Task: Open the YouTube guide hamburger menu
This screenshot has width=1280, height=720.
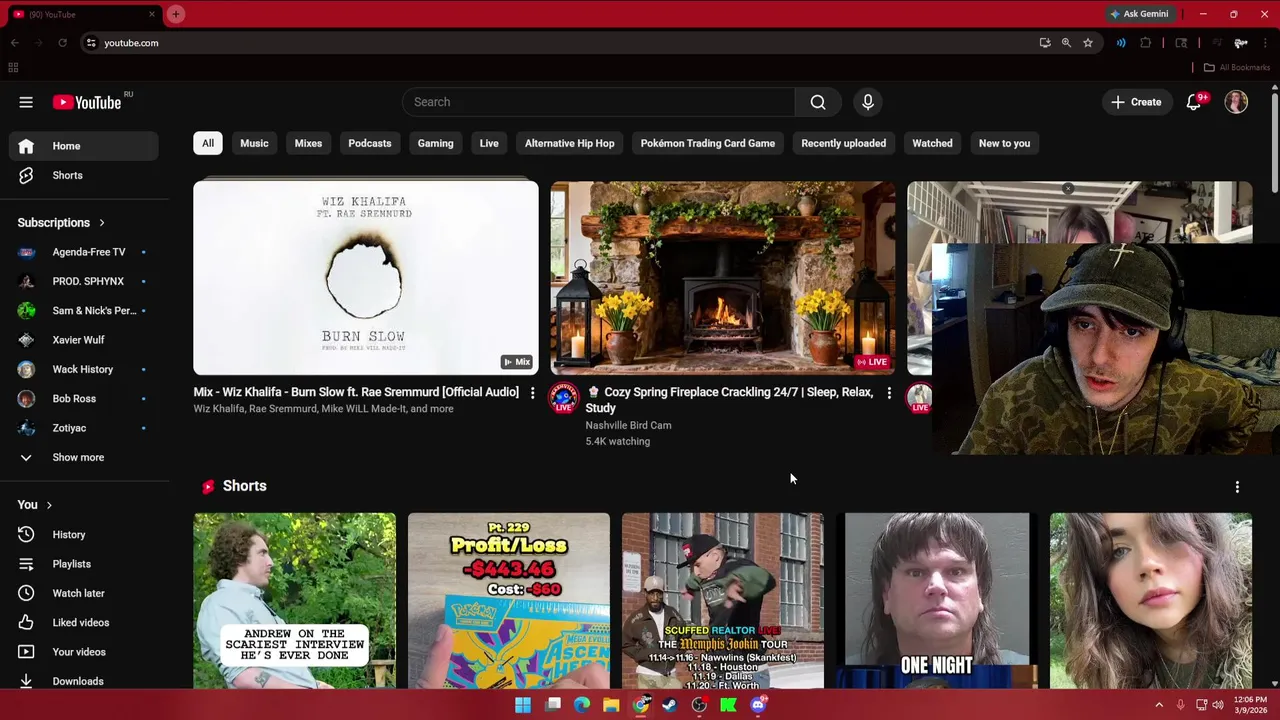Action: pyautogui.click(x=26, y=102)
